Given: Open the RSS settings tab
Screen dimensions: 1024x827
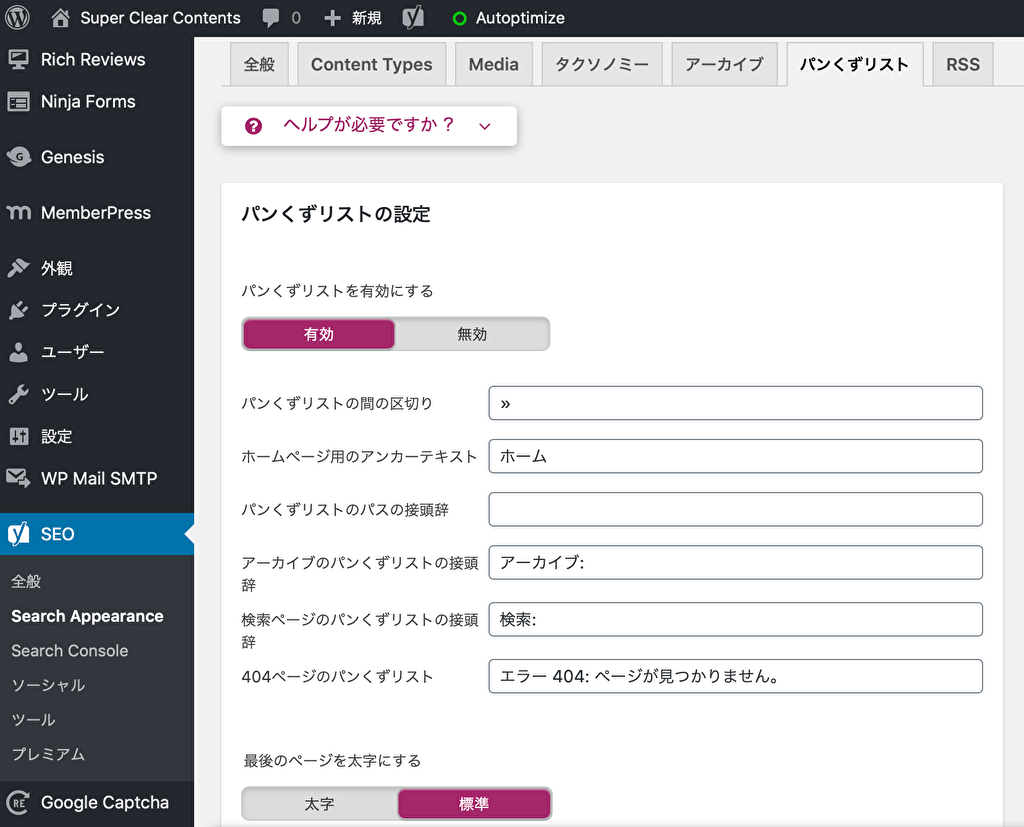Looking at the screenshot, I should (962, 63).
